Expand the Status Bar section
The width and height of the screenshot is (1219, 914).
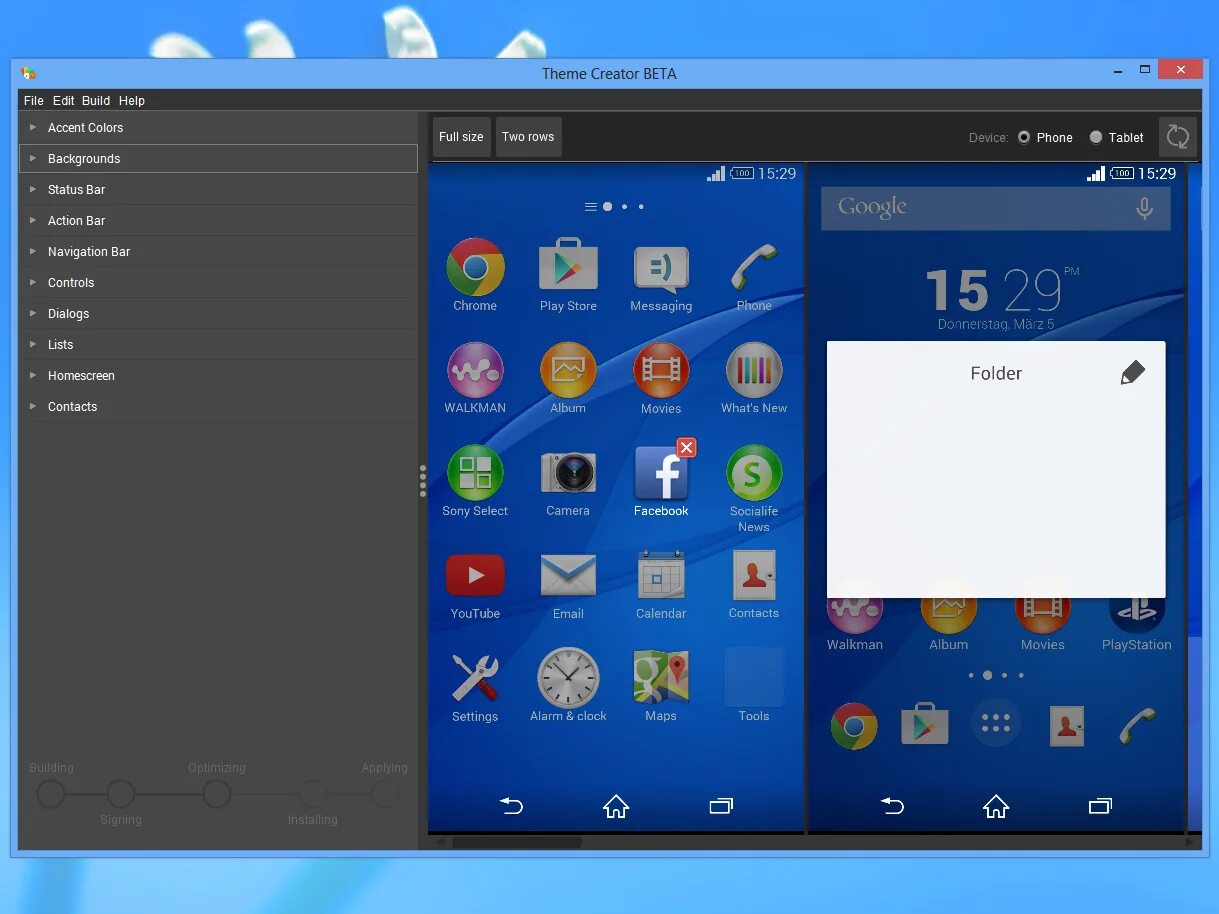click(x=76, y=189)
